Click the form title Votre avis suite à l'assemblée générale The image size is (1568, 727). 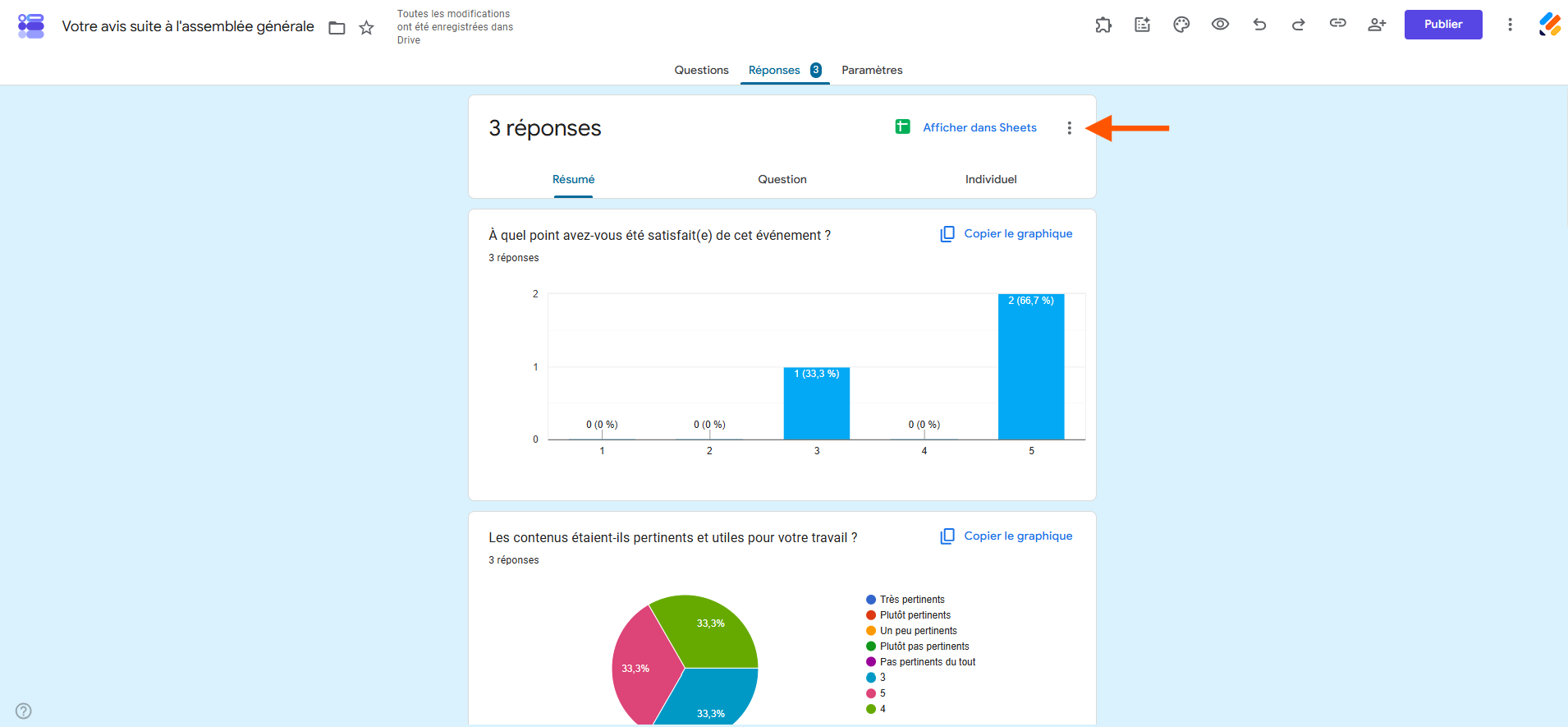(188, 26)
